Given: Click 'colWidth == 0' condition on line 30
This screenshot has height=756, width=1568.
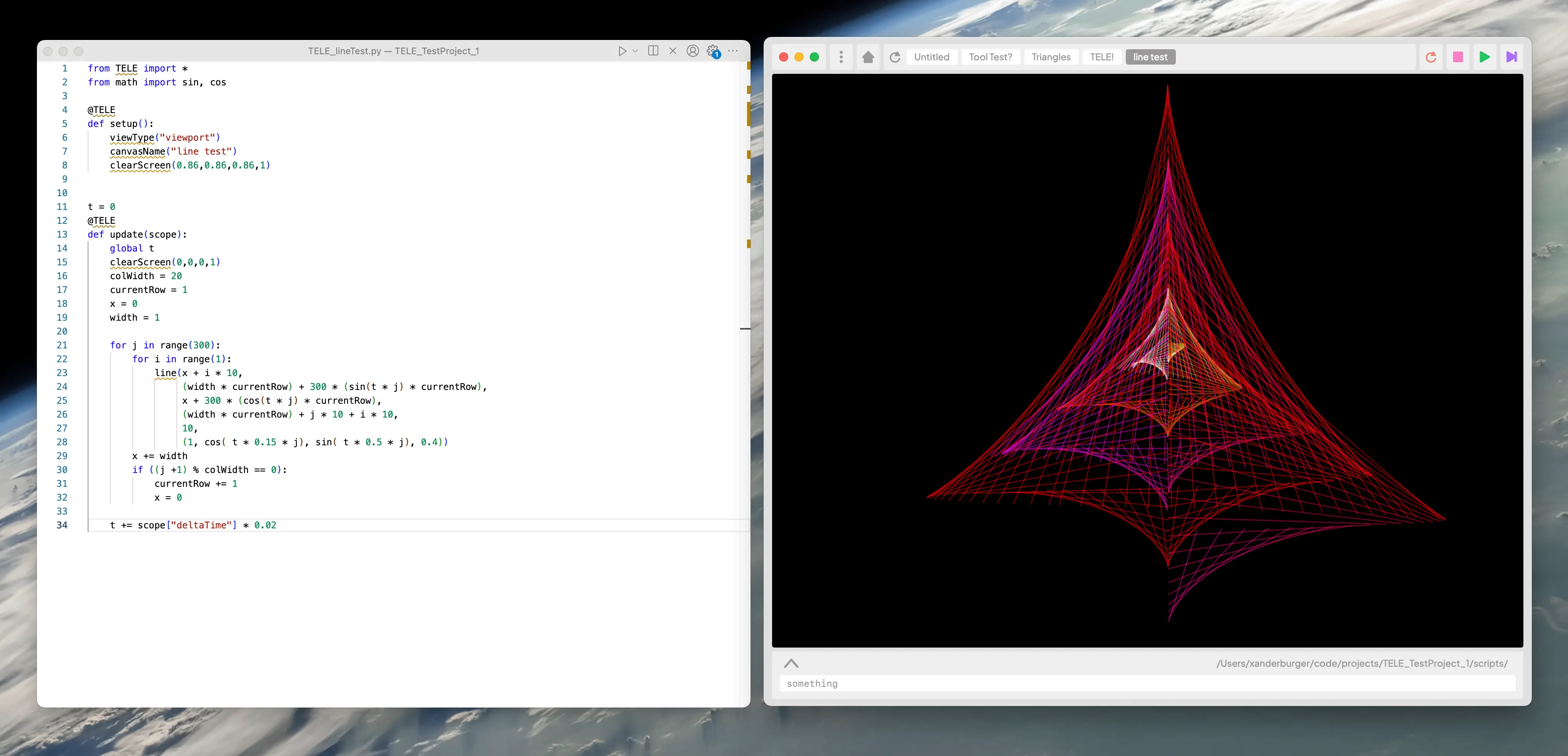Looking at the screenshot, I should [240, 470].
